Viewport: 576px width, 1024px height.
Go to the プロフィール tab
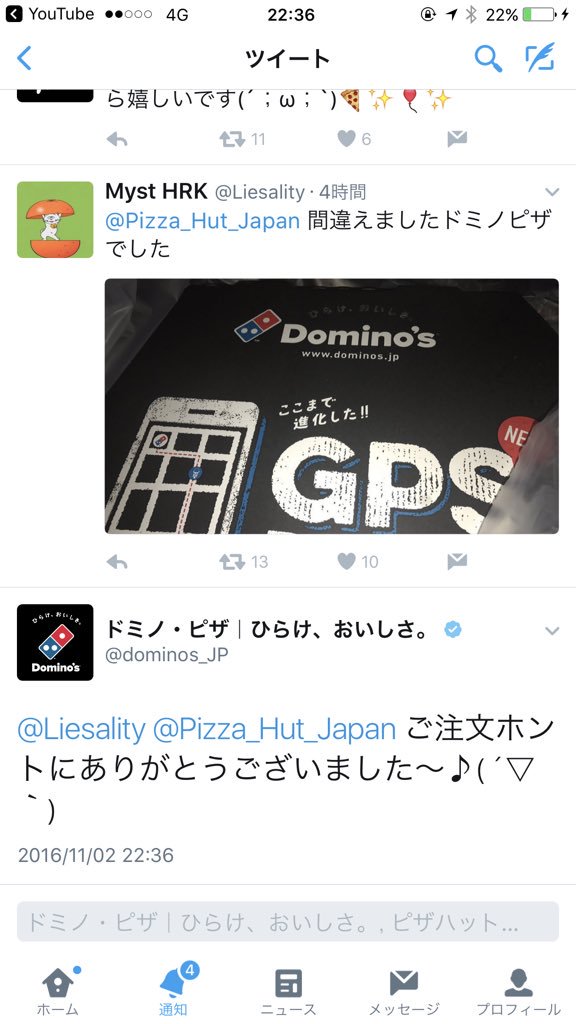[519, 990]
